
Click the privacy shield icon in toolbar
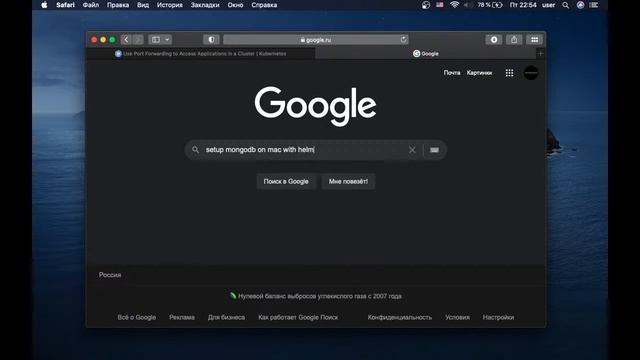point(211,40)
